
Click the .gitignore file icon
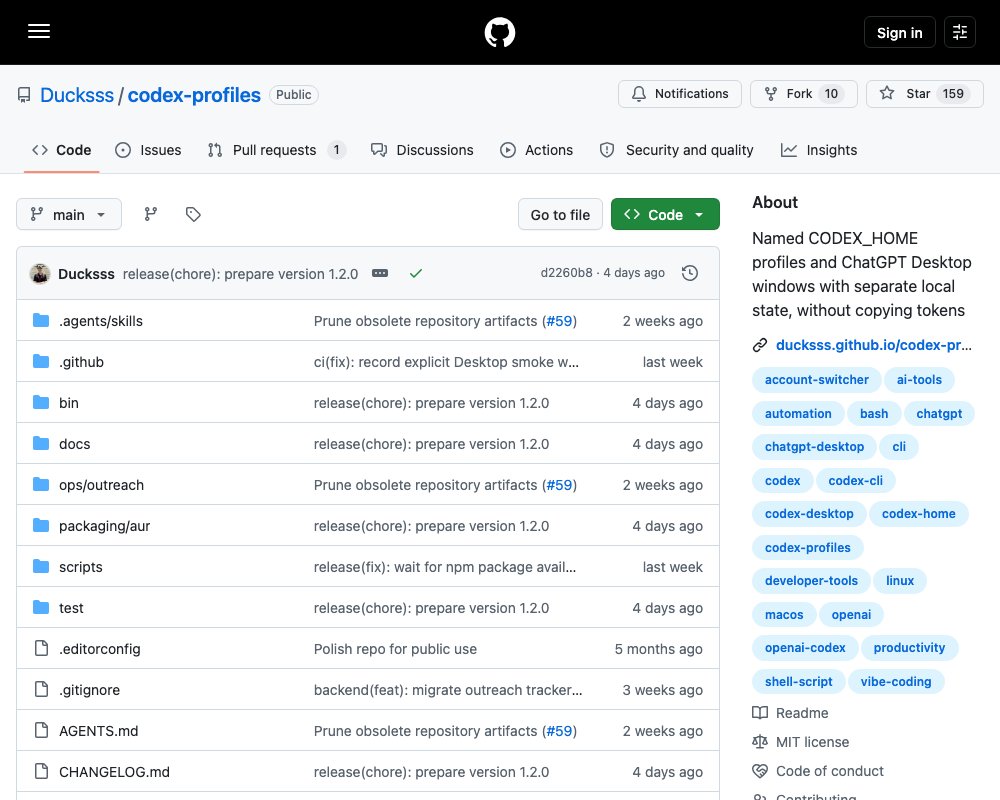41,689
